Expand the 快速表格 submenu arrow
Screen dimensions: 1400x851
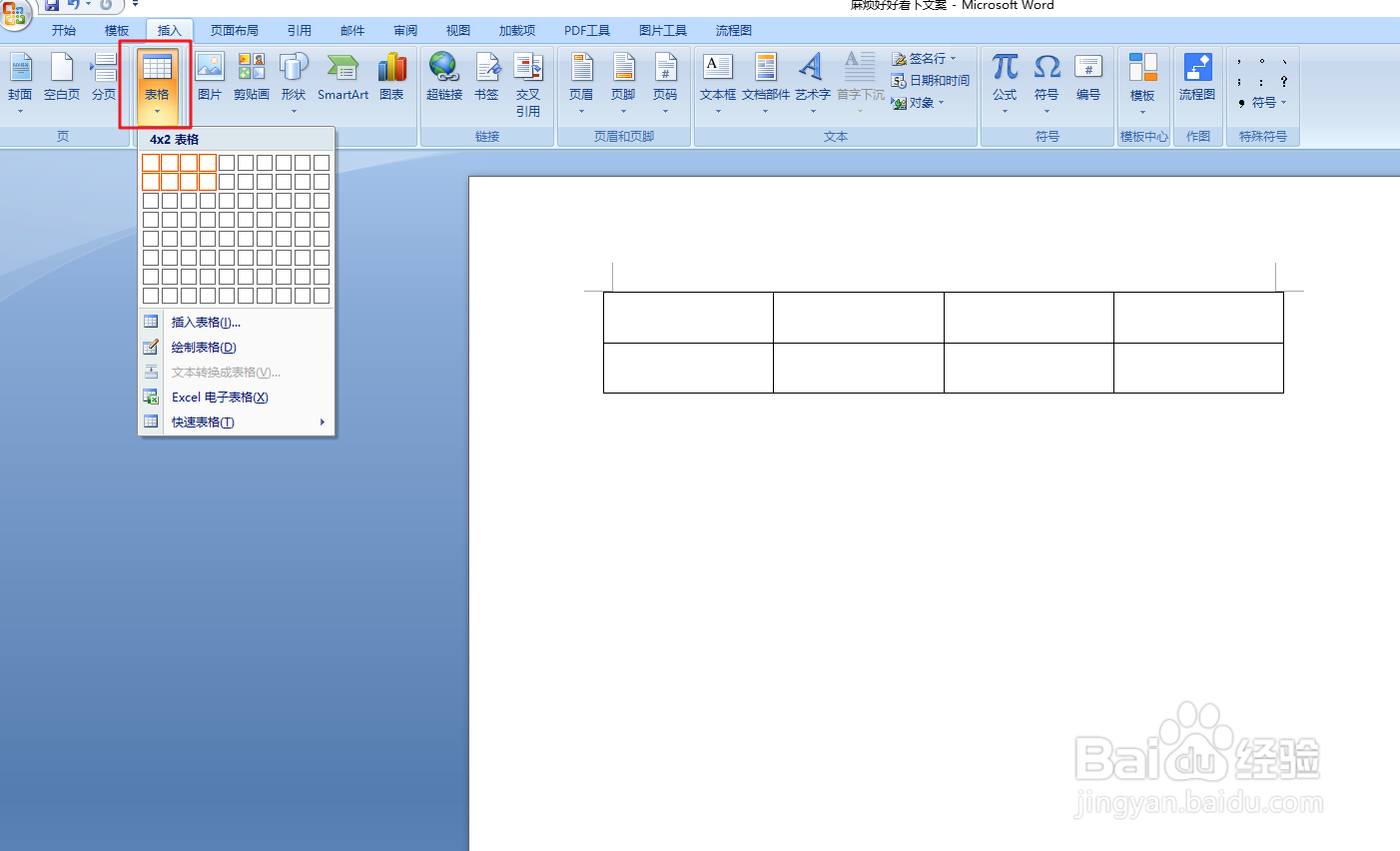click(x=323, y=422)
